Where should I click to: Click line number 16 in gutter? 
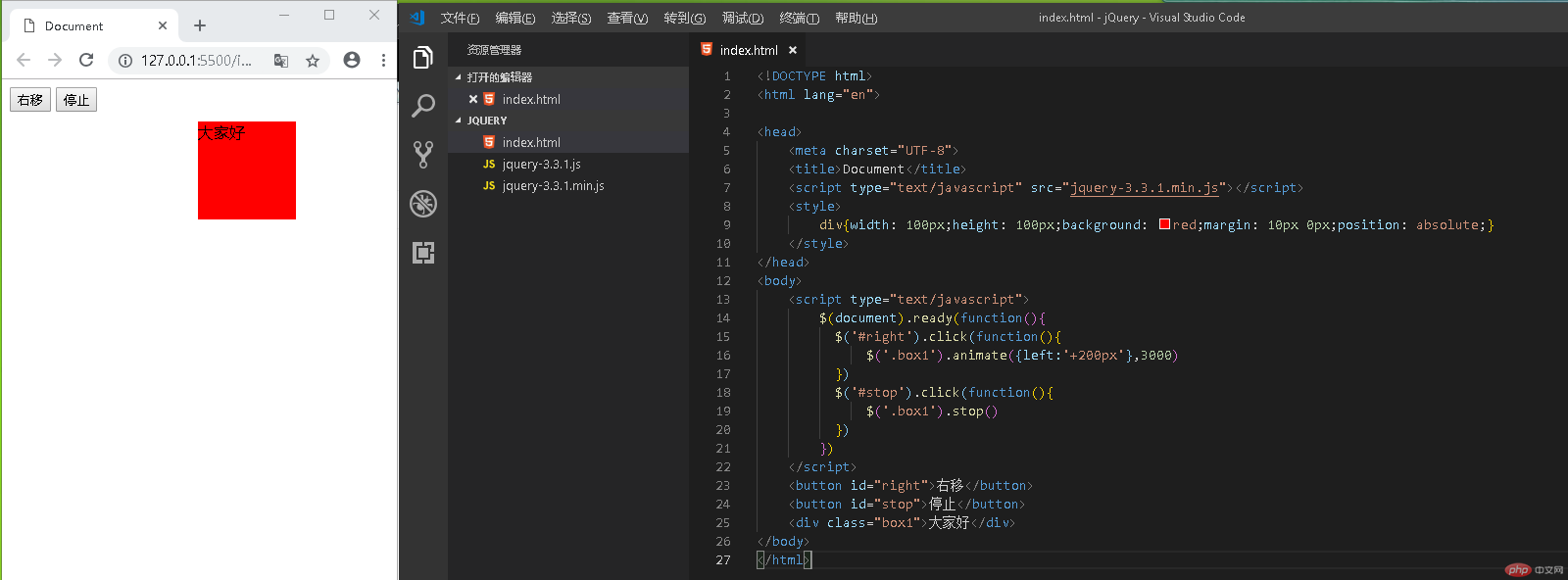[x=723, y=356]
